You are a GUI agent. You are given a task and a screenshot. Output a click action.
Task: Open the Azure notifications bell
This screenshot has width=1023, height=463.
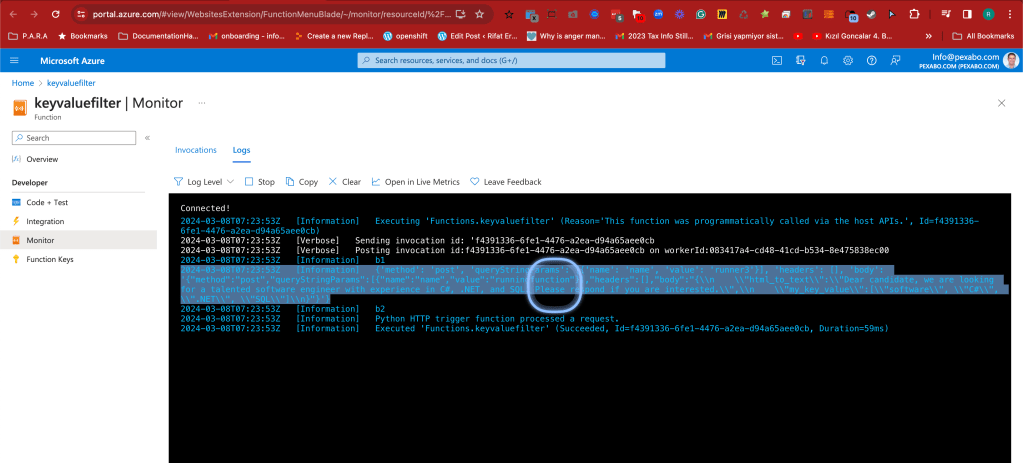click(x=824, y=61)
